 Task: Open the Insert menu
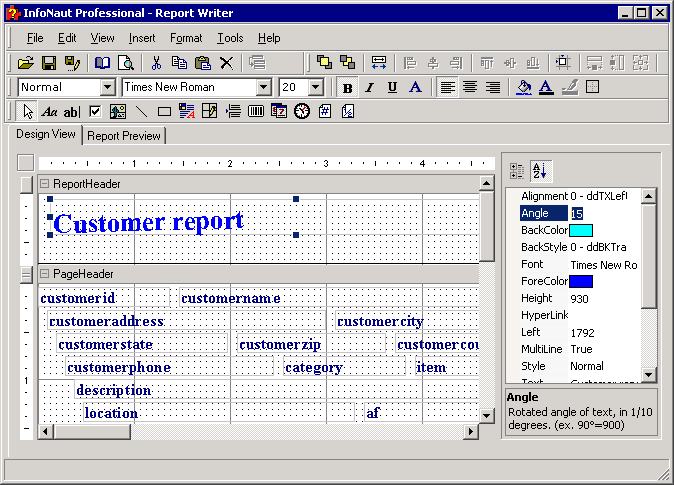coord(142,38)
